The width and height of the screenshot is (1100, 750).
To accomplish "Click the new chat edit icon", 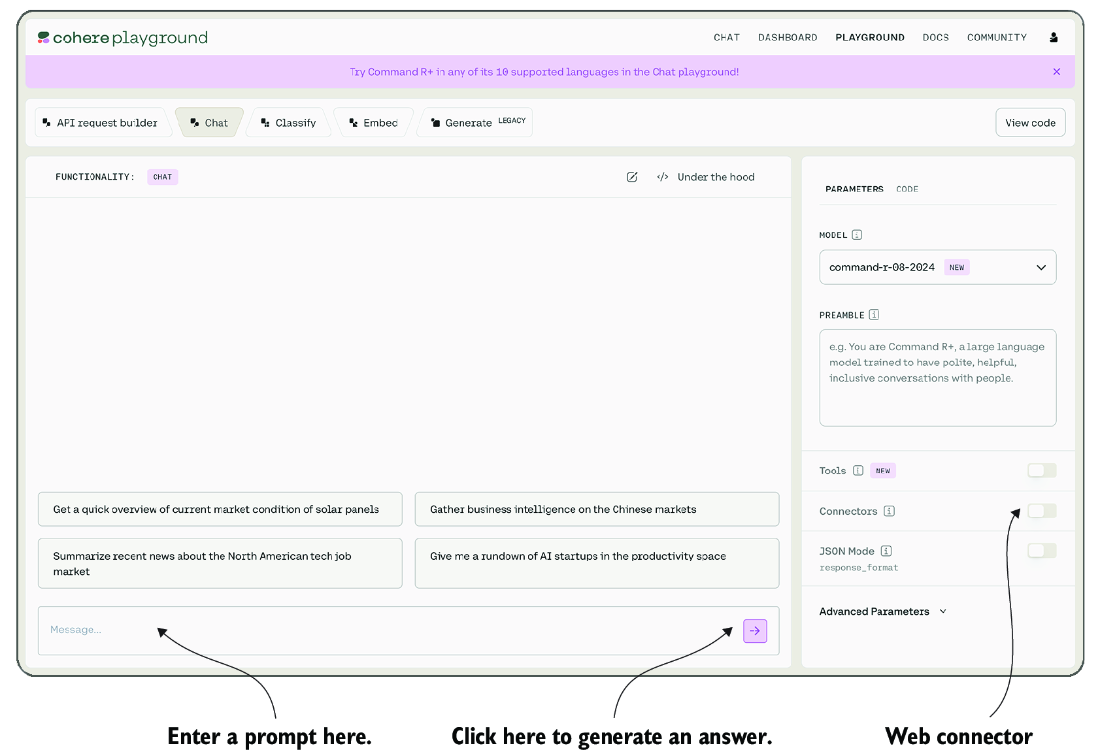I will click(631, 177).
